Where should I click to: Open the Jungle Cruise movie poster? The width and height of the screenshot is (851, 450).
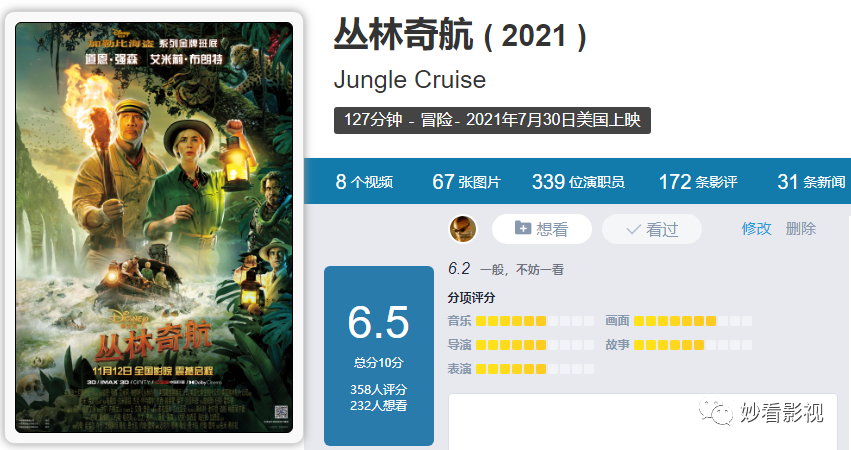154,227
